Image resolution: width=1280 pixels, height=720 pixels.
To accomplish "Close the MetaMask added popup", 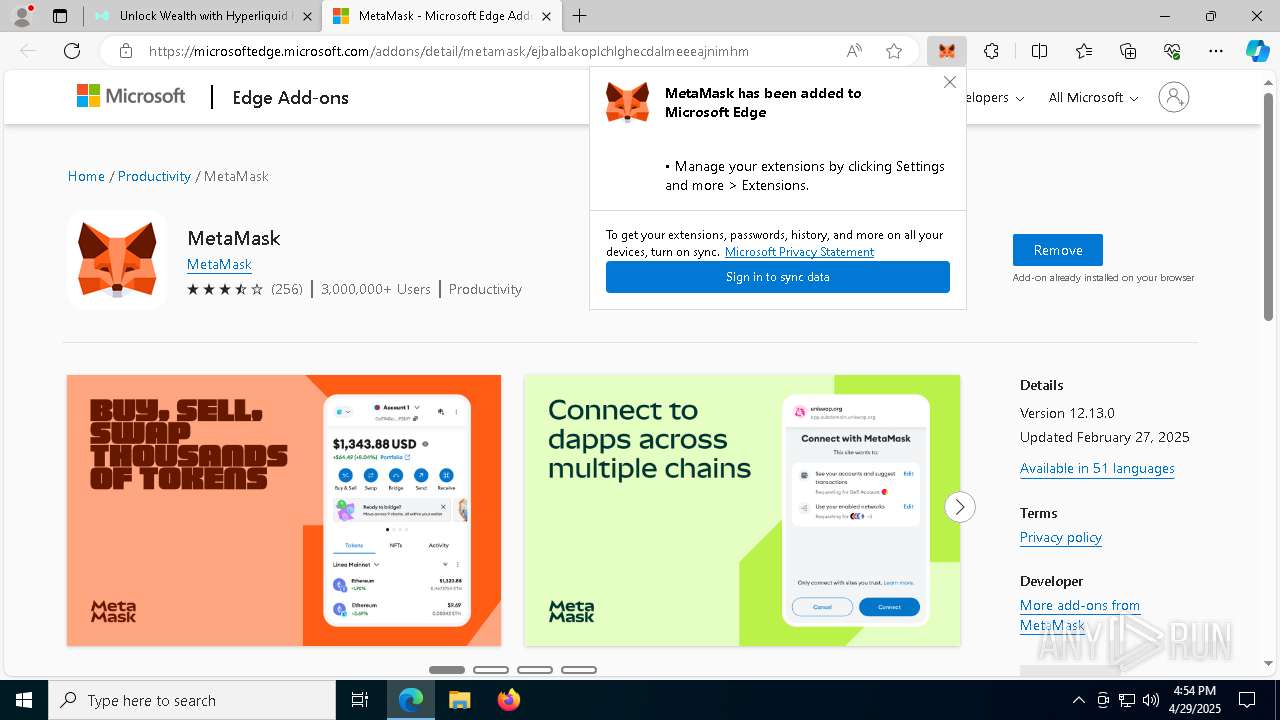I will click(x=950, y=82).
